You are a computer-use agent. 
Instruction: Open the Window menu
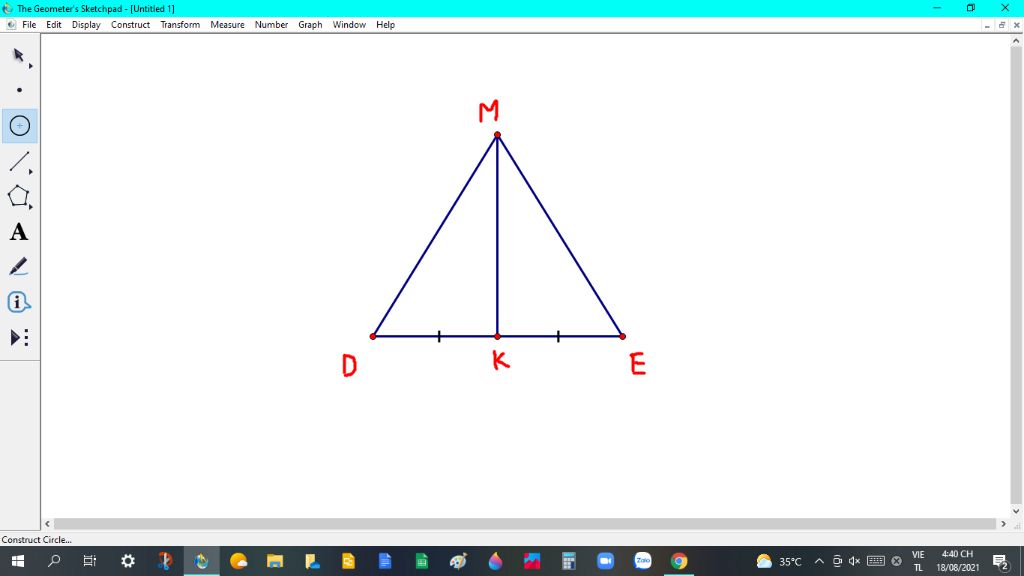tap(349, 25)
